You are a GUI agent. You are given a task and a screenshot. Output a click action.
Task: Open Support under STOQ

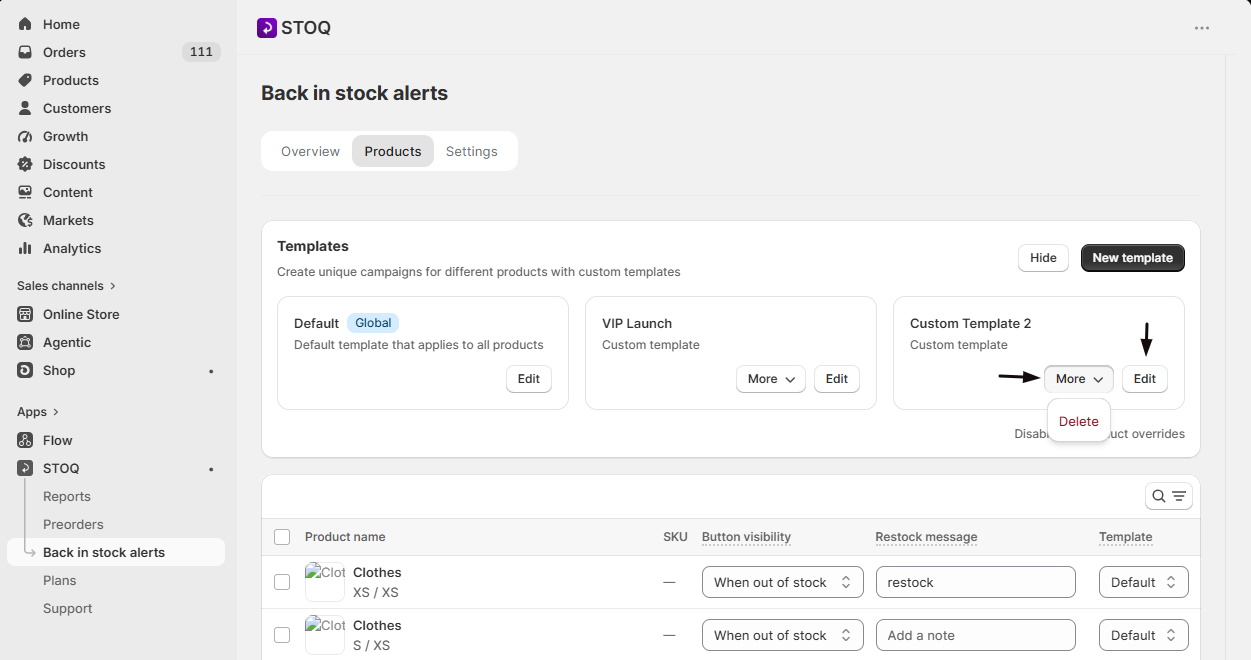[68, 608]
